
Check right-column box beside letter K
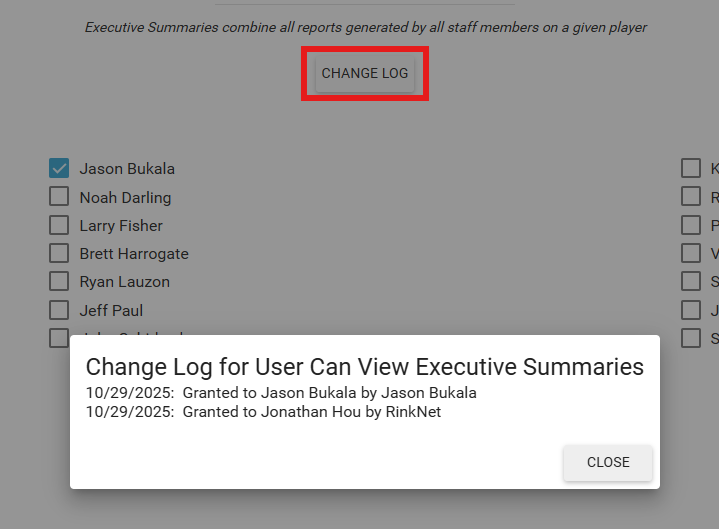tap(691, 168)
